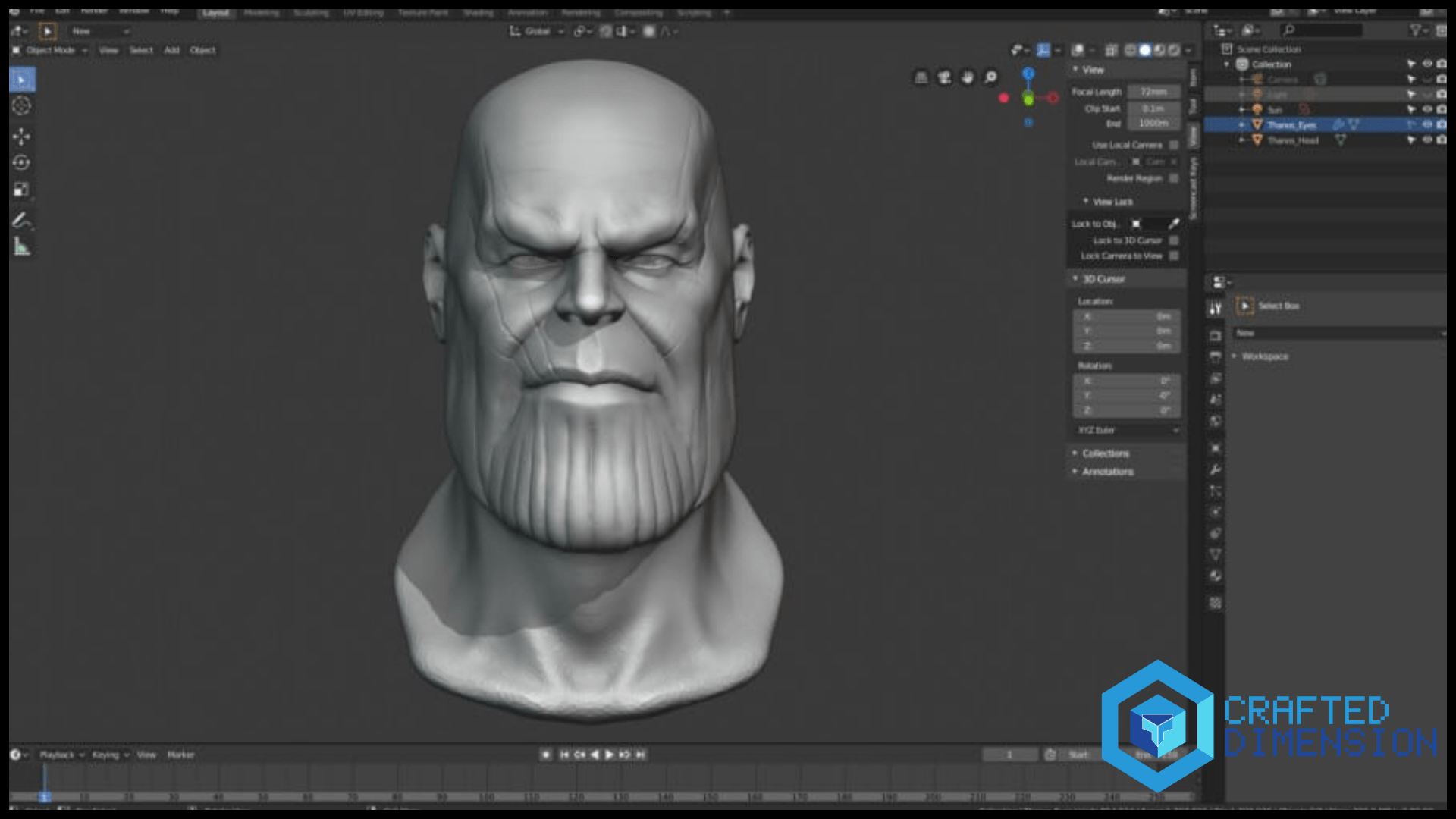This screenshot has height=819, width=1456.
Task: Open the Add menu in viewport header
Action: (x=172, y=50)
